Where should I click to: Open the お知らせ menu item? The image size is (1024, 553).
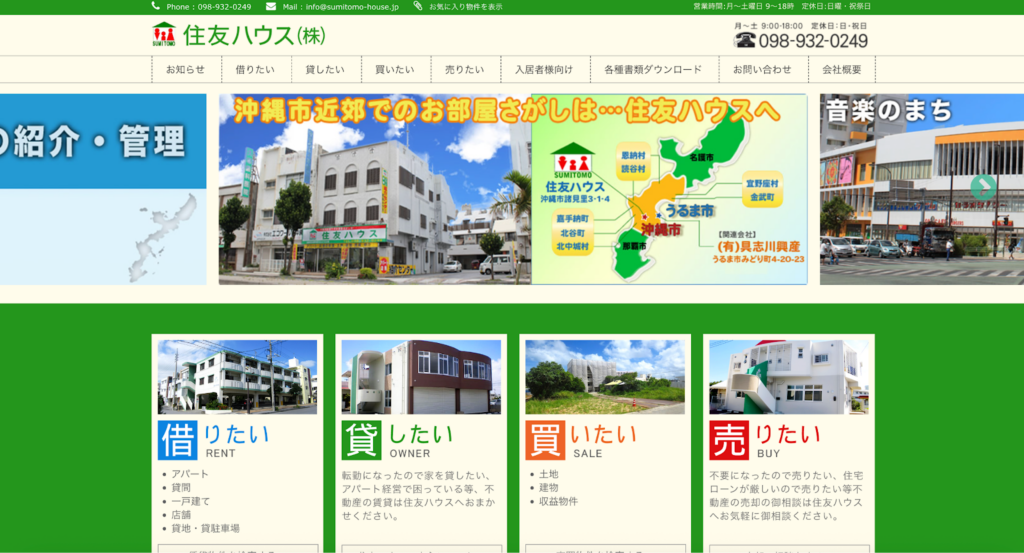(186, 69)
